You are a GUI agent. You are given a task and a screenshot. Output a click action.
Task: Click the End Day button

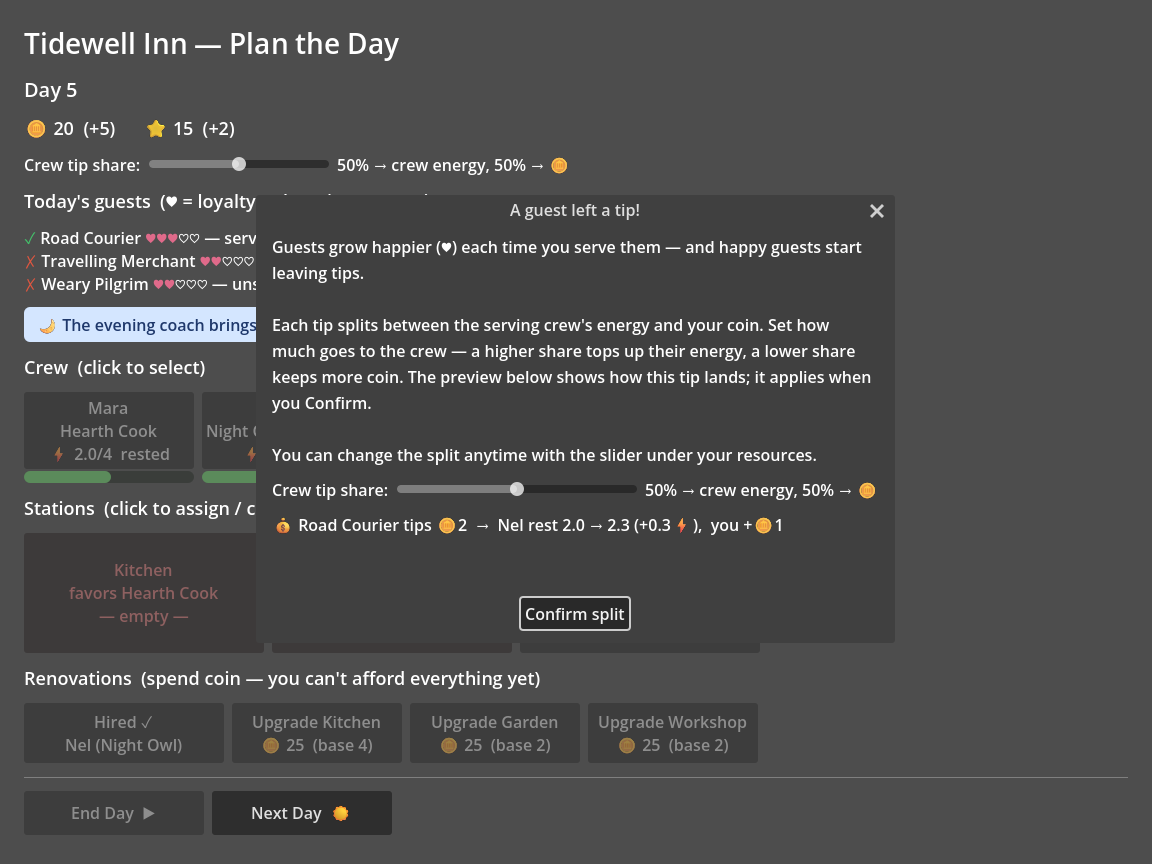(114, 813)
